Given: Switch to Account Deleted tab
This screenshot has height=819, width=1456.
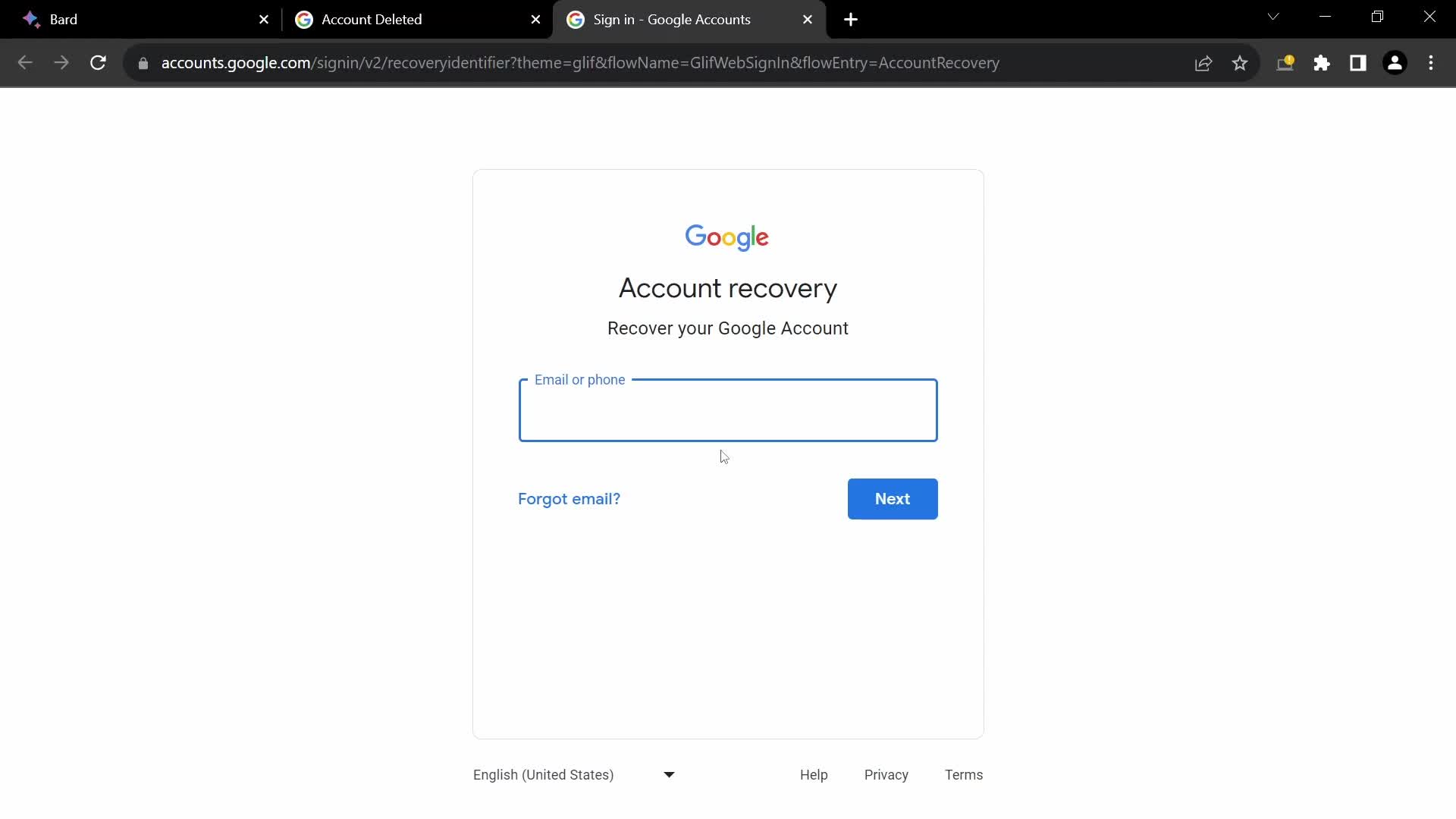Looking at the screenshot, I should [371, 19].
